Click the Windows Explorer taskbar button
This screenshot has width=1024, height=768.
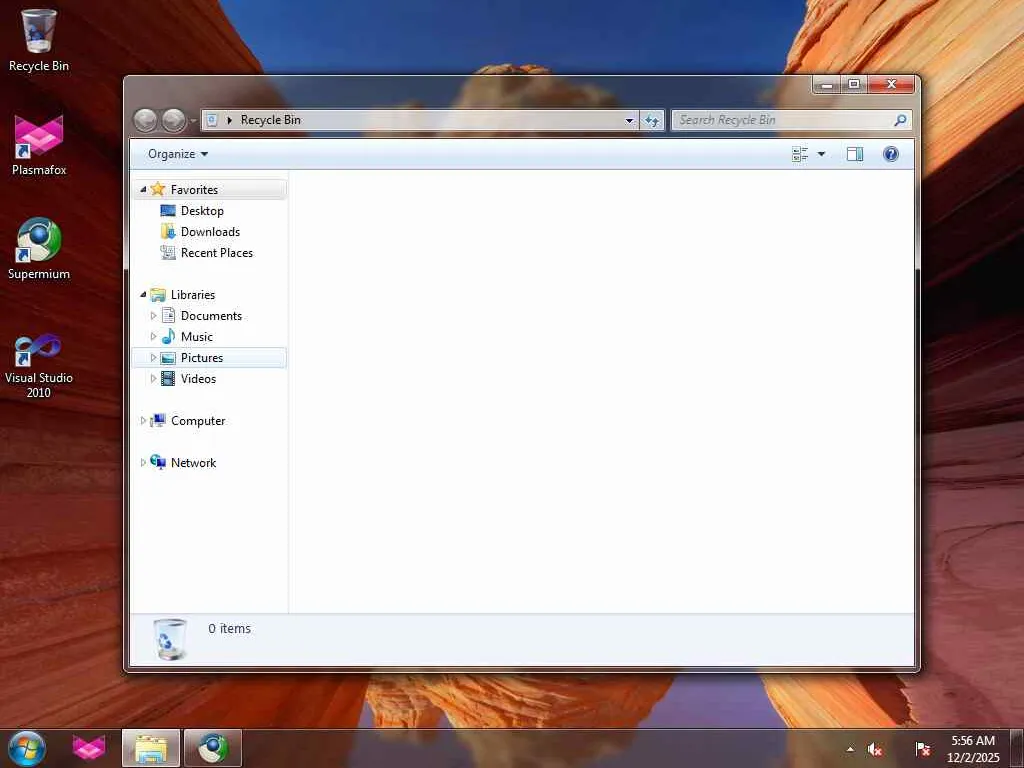[x=151, y=748]
